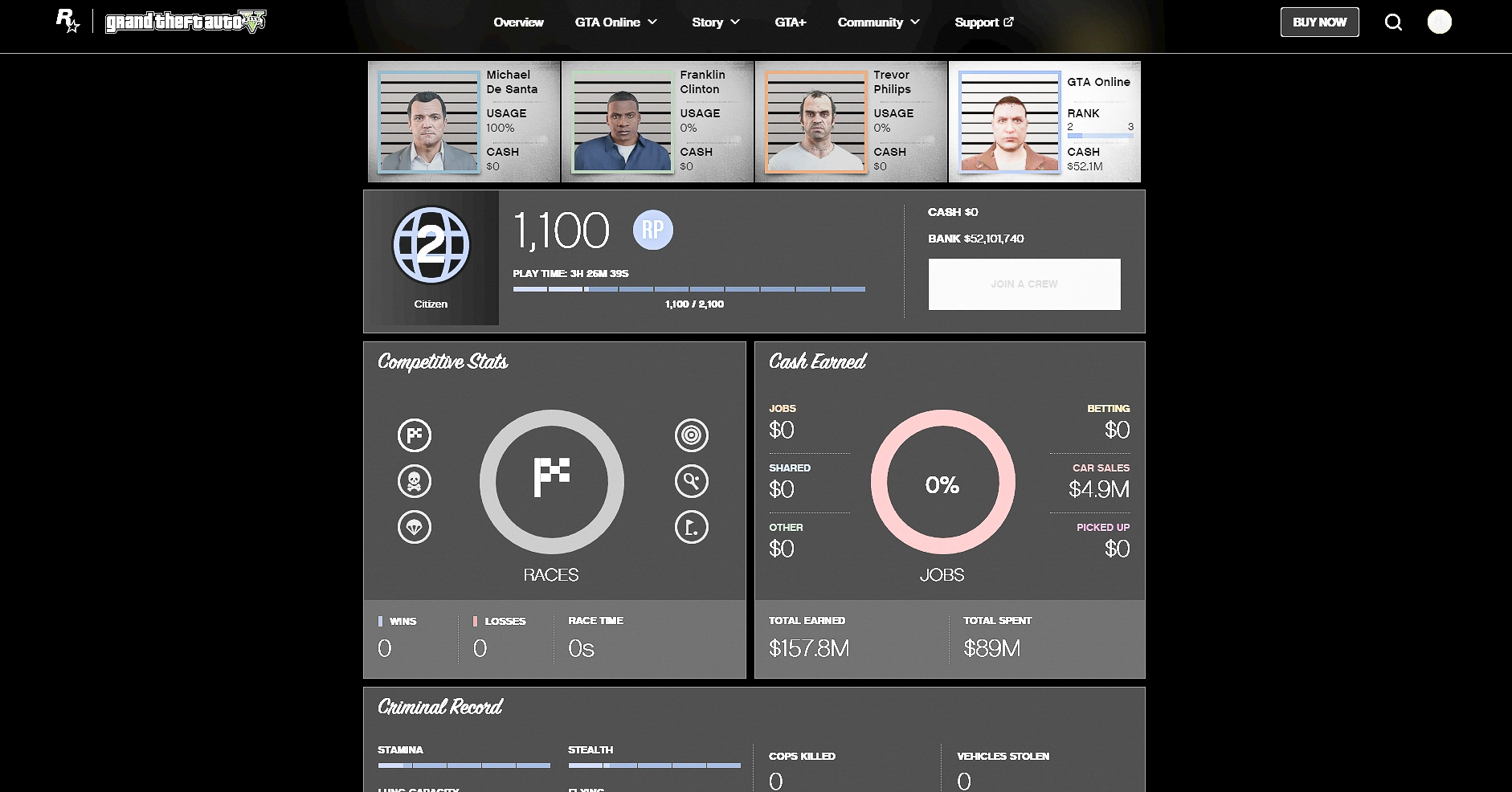Select the Michael De Santa character card
1512x792 pixels.
coord(464,122)
